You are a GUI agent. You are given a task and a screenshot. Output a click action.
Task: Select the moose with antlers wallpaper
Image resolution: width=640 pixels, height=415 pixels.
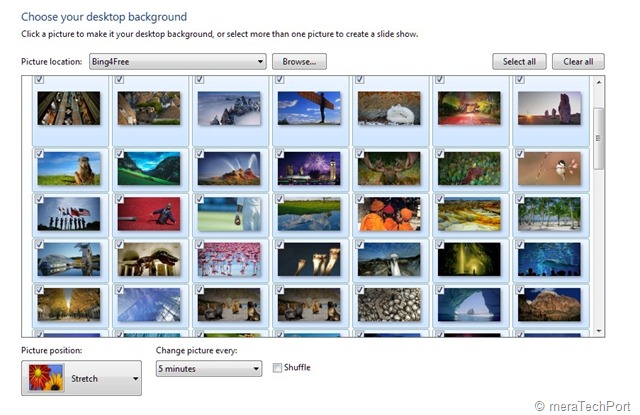coord(389,169)
